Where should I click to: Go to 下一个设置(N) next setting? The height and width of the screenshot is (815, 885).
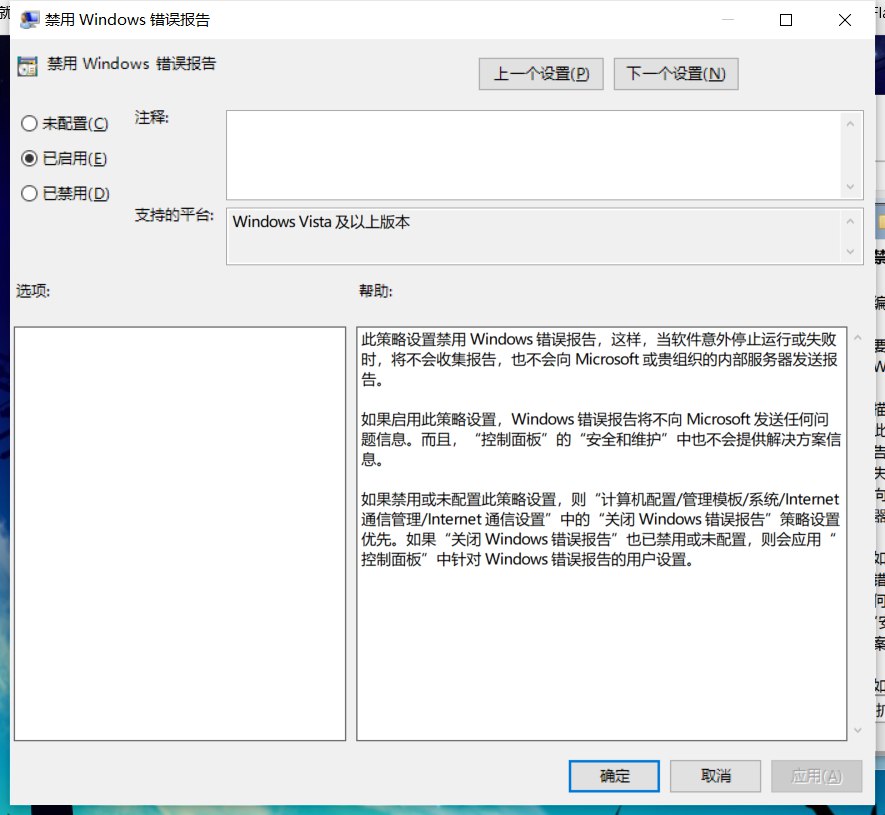[x=676, y=74]
